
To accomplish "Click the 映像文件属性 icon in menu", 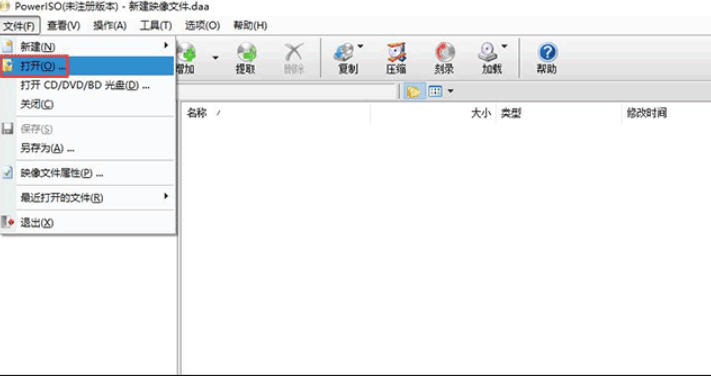I will pyautogui.click(x=8, y=173).
